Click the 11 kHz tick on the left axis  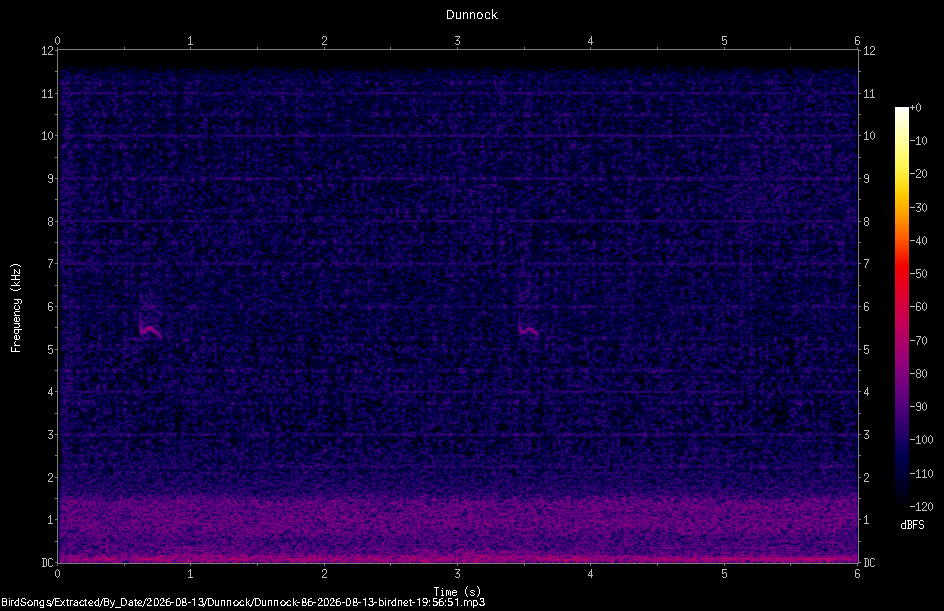[x=48, y=93]
